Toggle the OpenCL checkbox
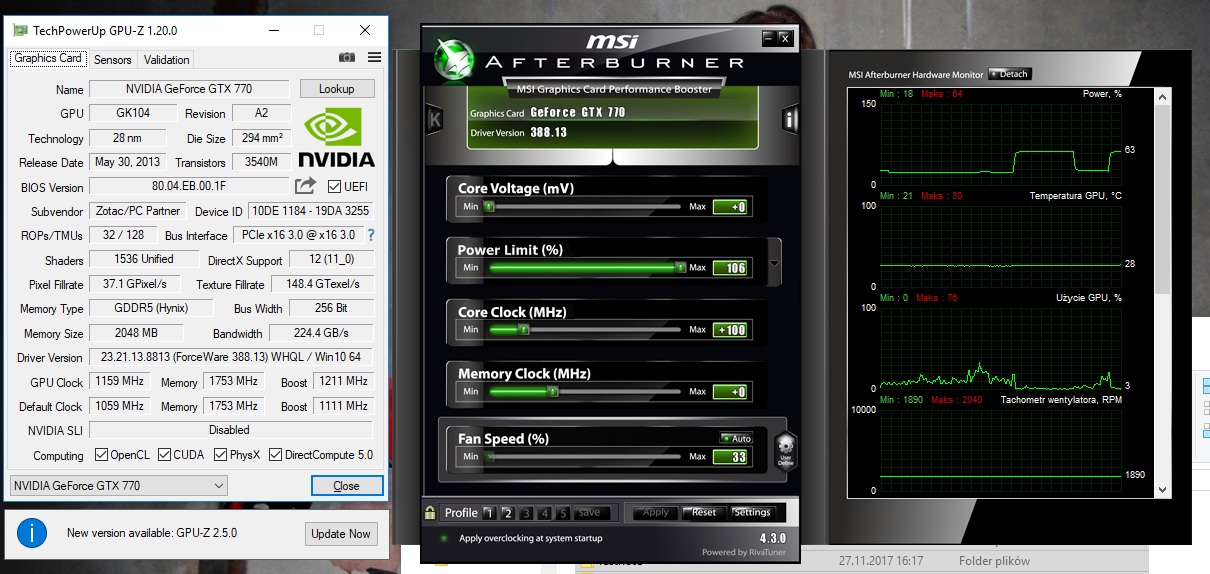Viewport: 1210px width, 574px height. (101, 455)
